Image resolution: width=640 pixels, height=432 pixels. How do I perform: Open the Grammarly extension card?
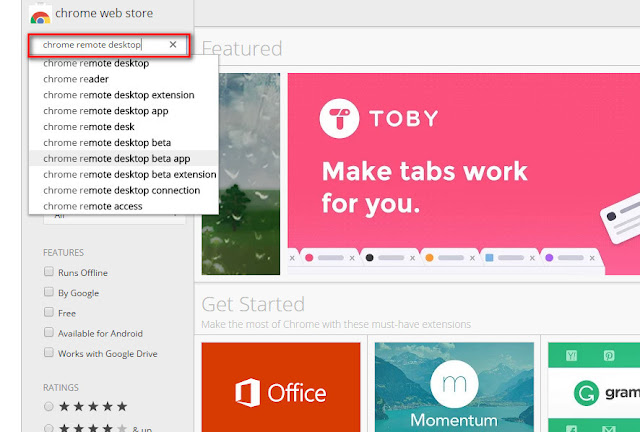tap(594, 387)
